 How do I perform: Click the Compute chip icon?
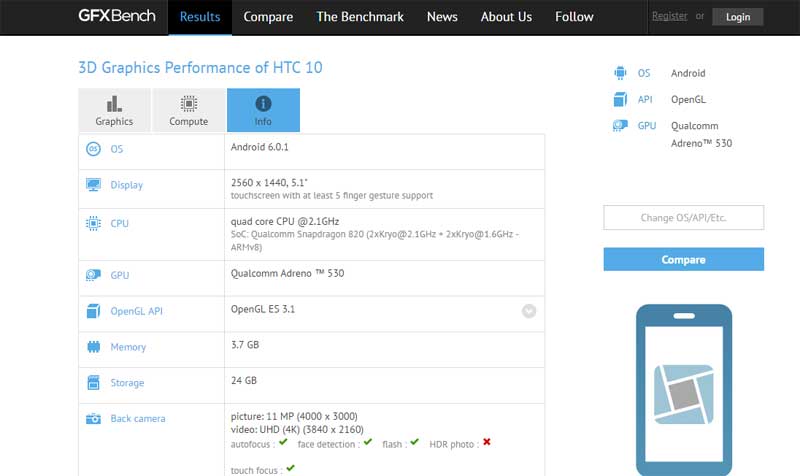coord(189,104)
